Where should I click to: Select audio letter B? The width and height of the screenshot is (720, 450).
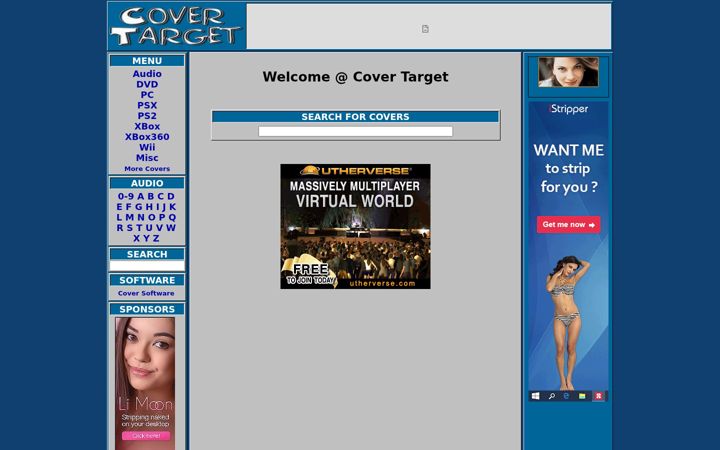pos(151,197)
